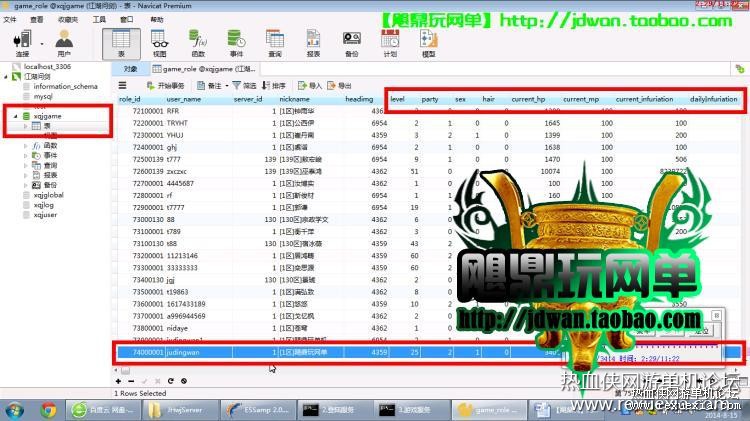Viewport: 750px width, 421px height.
Task: Click the Query toolbar icon
Action: (275, 43)
